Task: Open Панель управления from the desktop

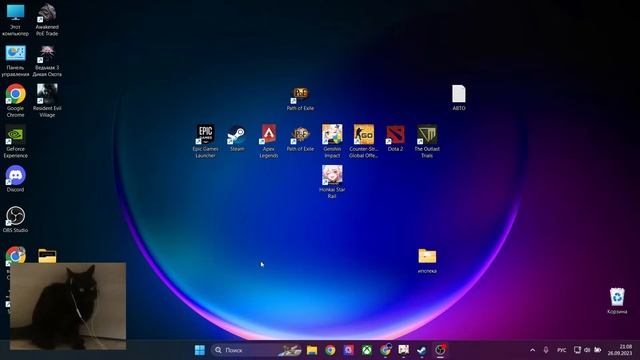Action: click(15, 61)
